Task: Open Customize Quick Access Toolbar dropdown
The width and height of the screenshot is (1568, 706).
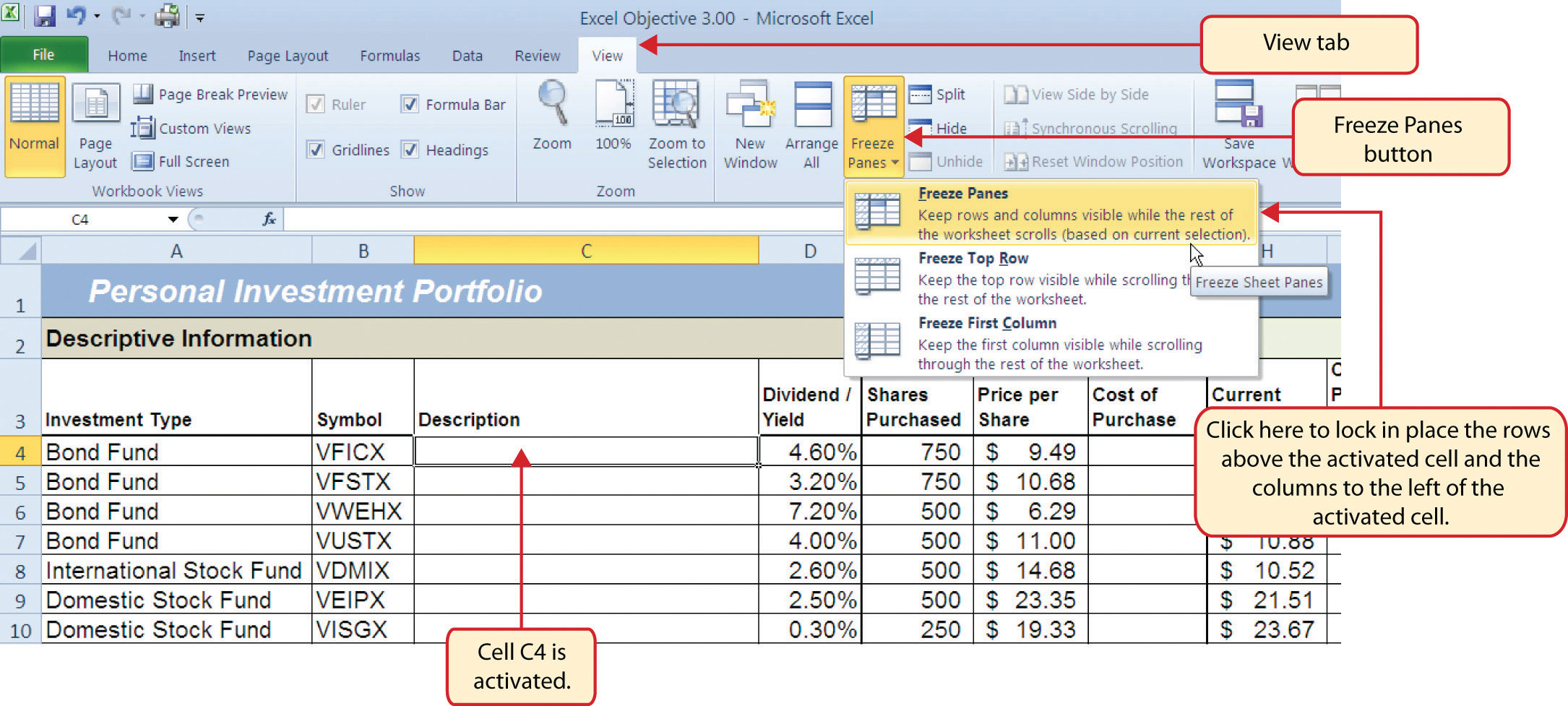Action: coord(200,17)
